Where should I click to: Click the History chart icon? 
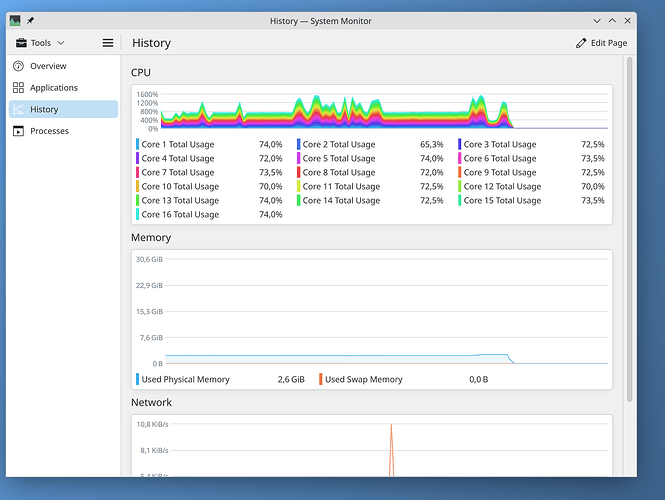click(18, 109)
